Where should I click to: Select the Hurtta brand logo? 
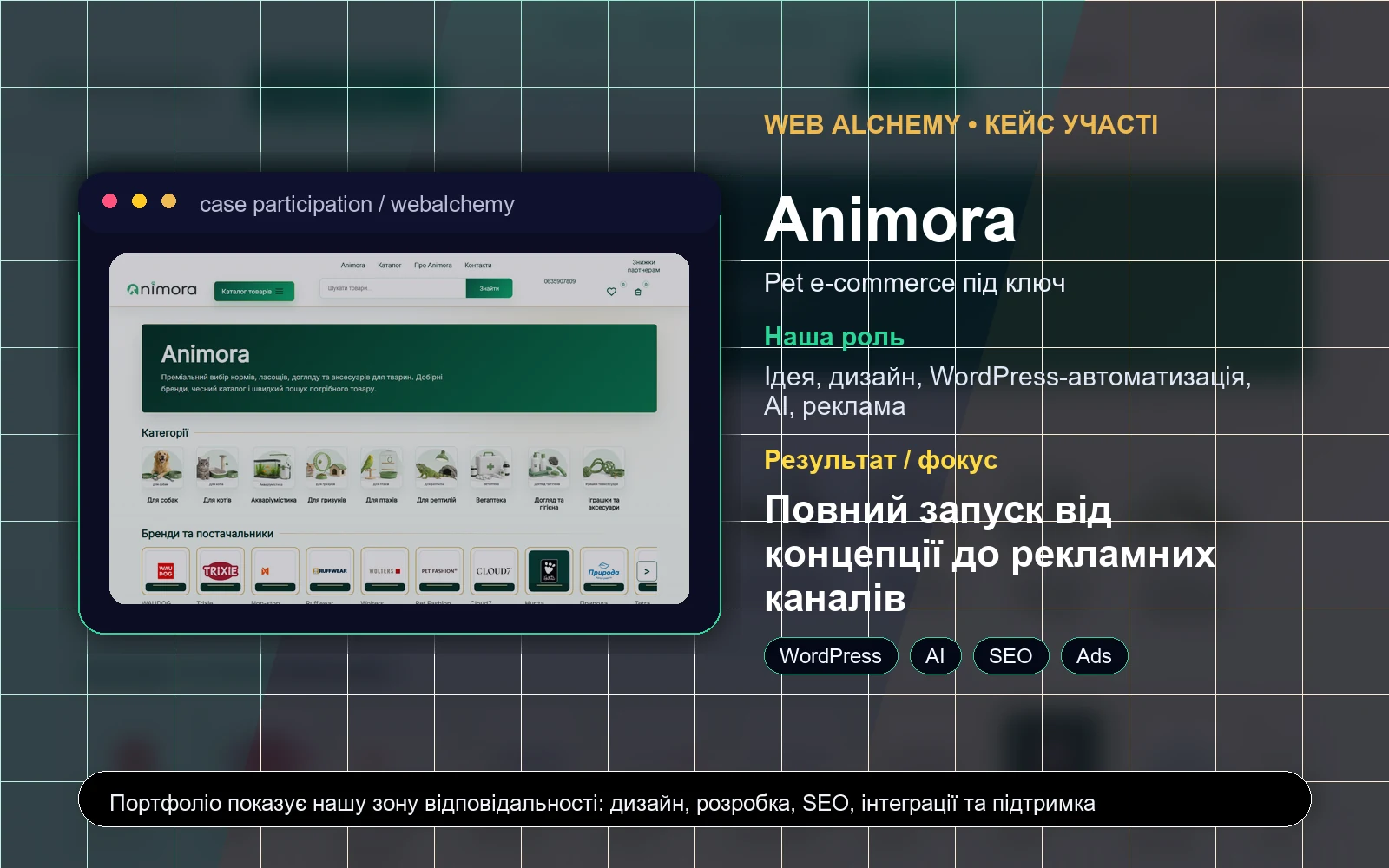click(x=549, y=570)
